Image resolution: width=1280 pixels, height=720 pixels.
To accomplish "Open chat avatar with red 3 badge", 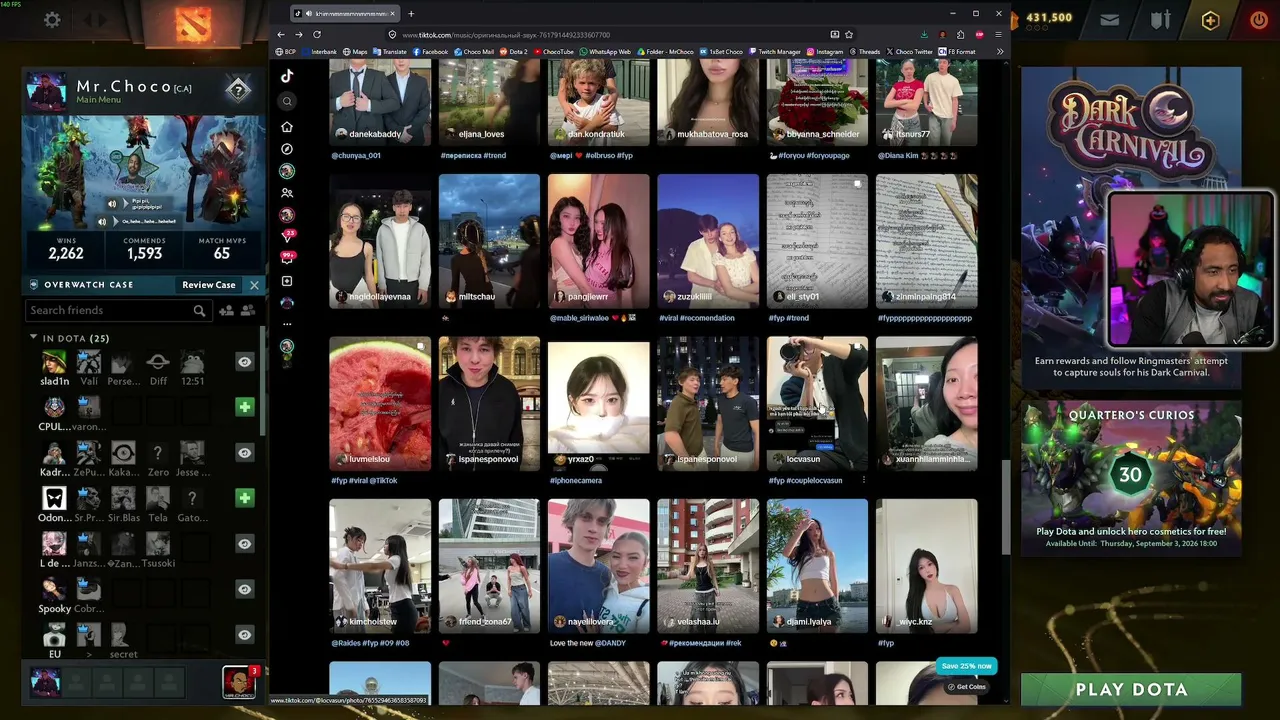I will click(238, 682).
